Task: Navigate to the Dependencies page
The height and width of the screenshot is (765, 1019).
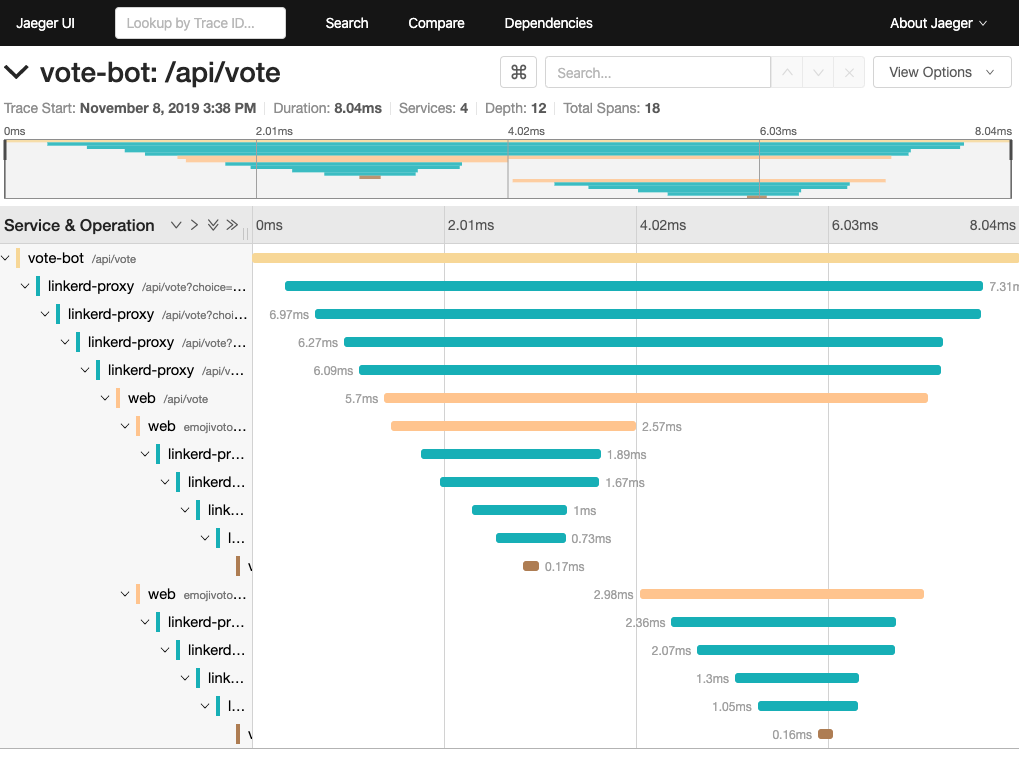Action: pos(548,23)
